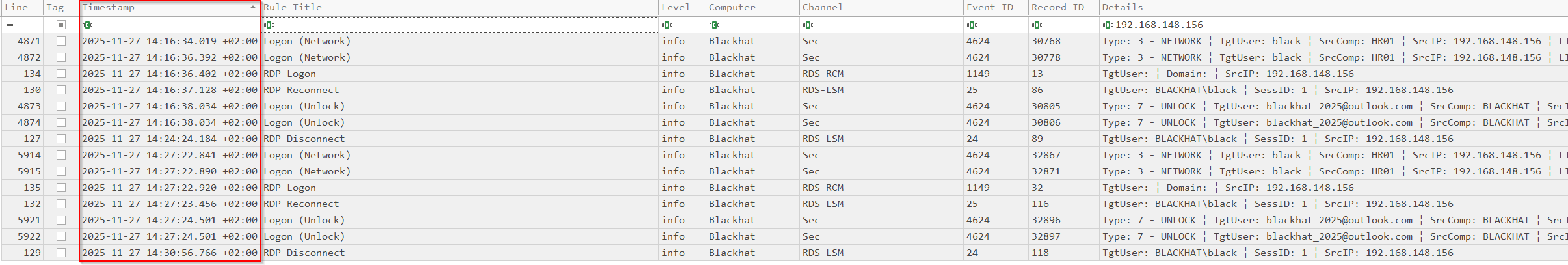Click the Channel column header
Viewport: 1568px width, 265px height.
(x=822, y=7)
